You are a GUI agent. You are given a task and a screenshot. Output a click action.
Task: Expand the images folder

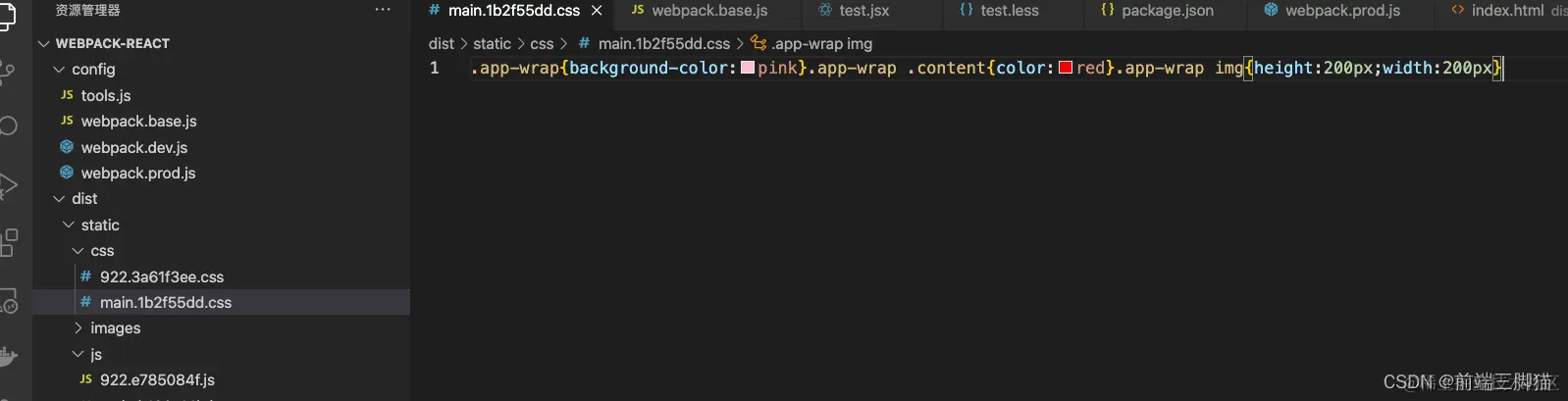(78, 328)
